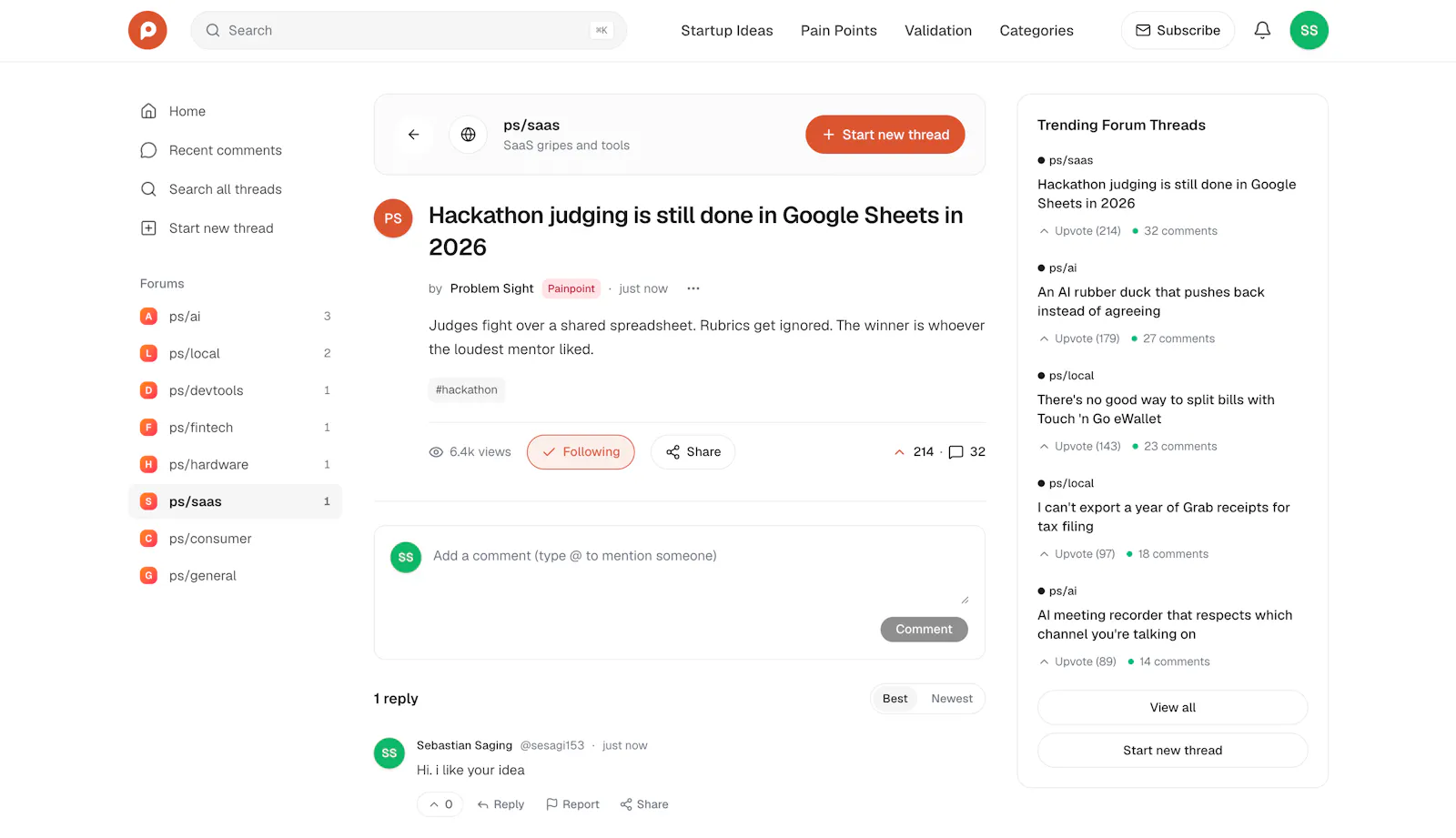Click the Subscribe button
This screenshot has height=838, width=1456.
point(1178,30)
